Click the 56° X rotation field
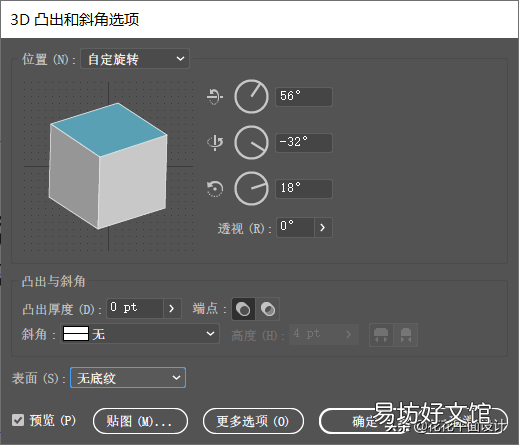The height and width of the screenshot is (445, 519). (304, 97)
